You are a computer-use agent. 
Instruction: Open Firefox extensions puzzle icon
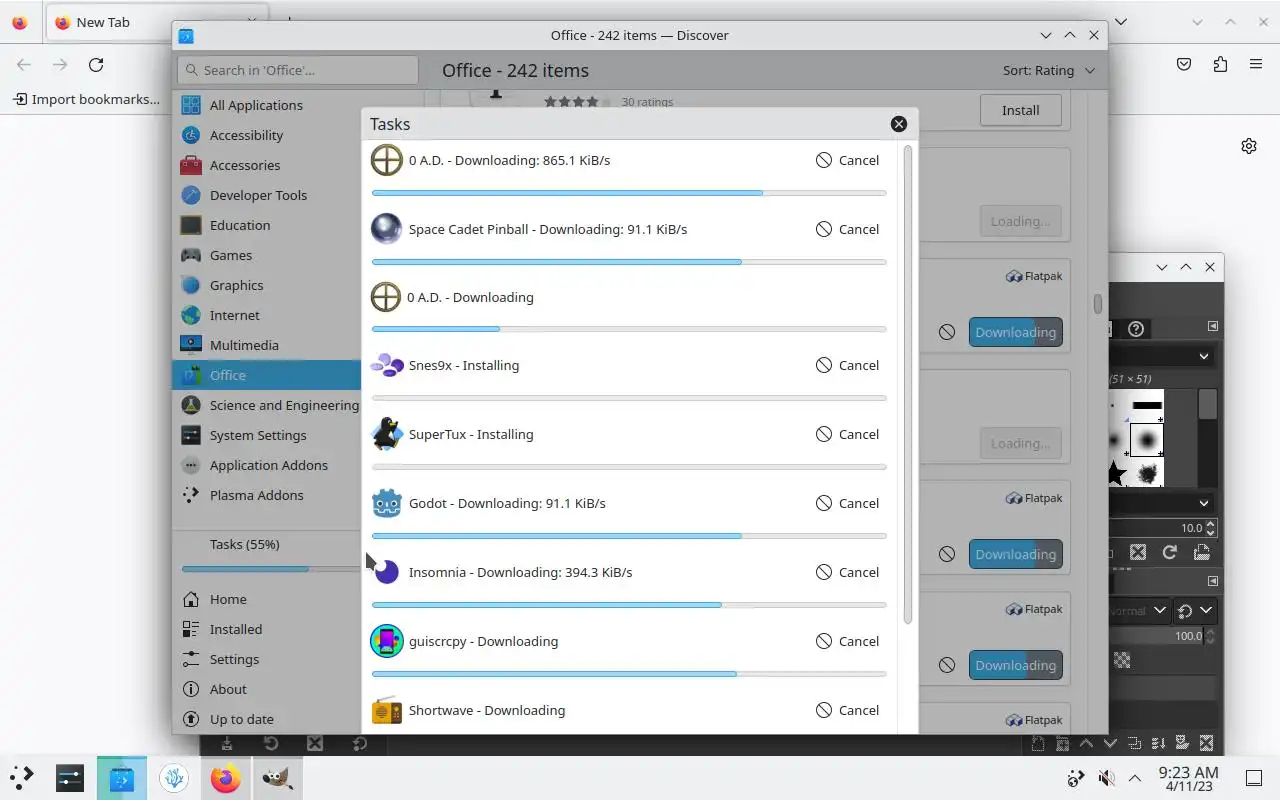click(1220, 64)
